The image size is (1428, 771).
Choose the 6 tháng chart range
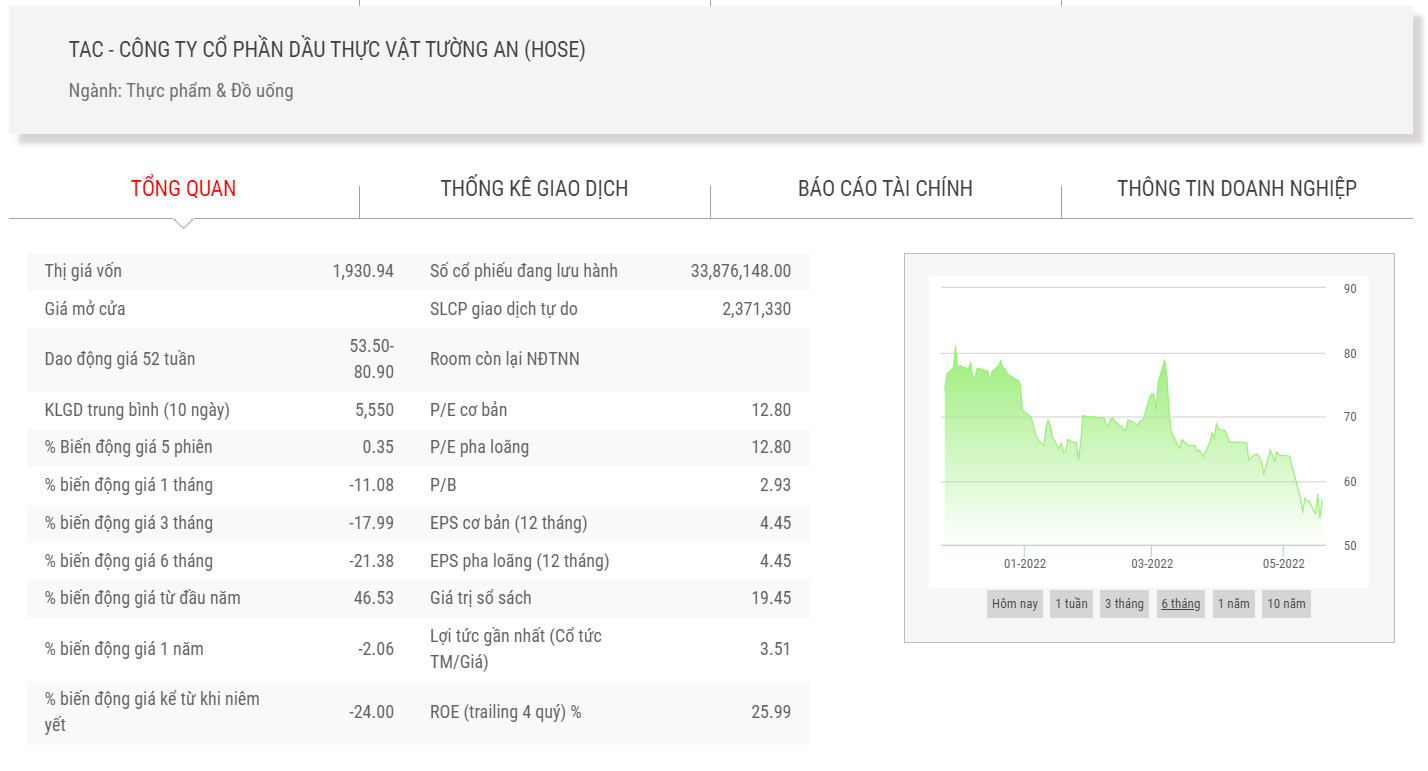click(x=1181, y=604)
